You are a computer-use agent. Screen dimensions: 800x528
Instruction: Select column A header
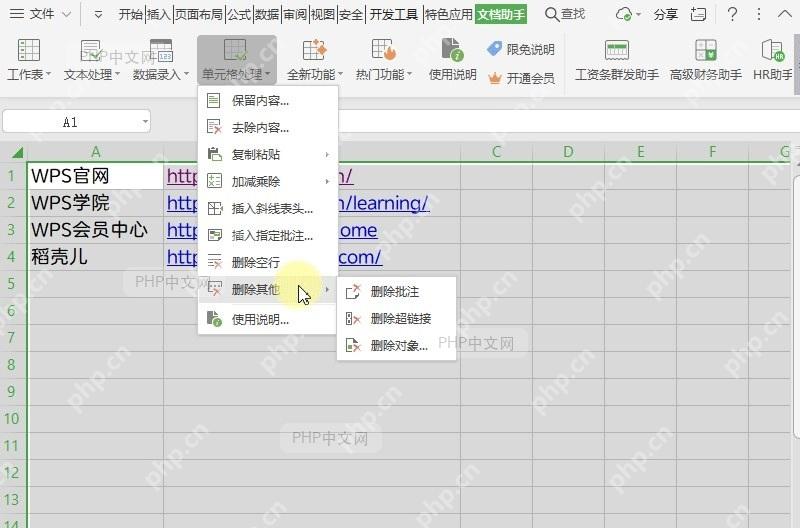(95, 152)
